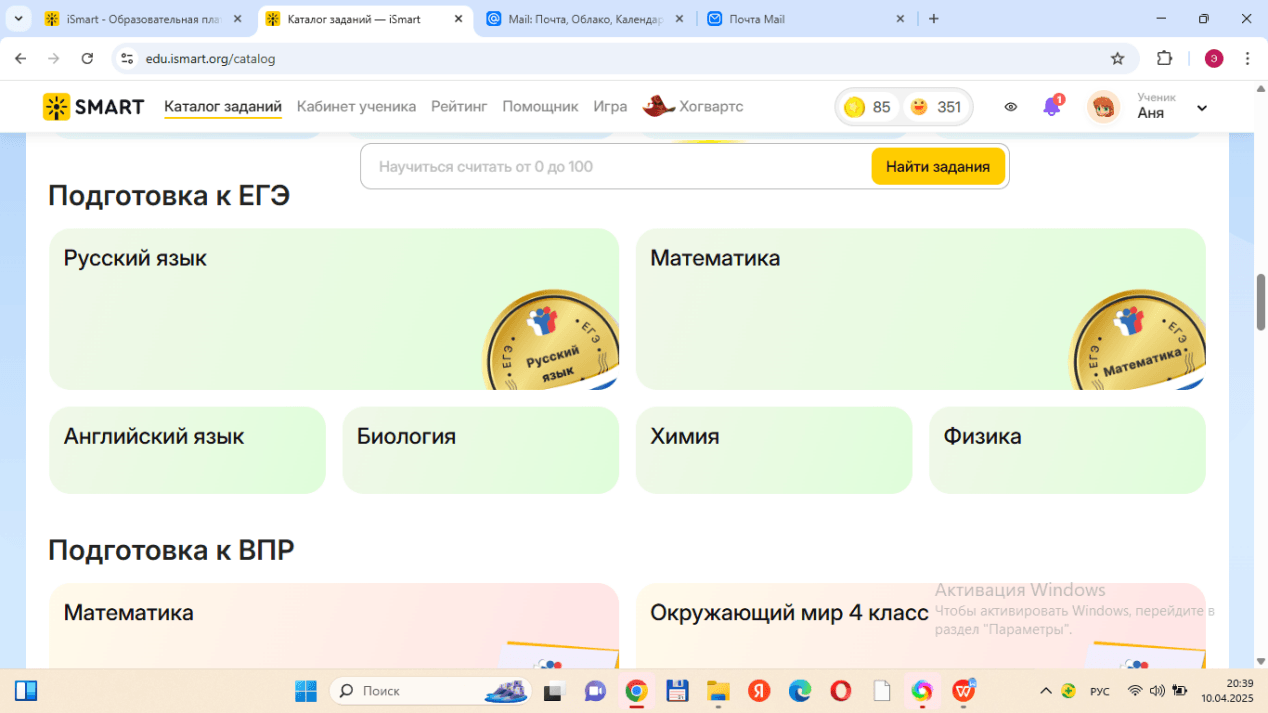The width and height of the screenshot is (1268, 713).
Task: Open the browser extensions puzzle icon
Action: coord(1164,59)
